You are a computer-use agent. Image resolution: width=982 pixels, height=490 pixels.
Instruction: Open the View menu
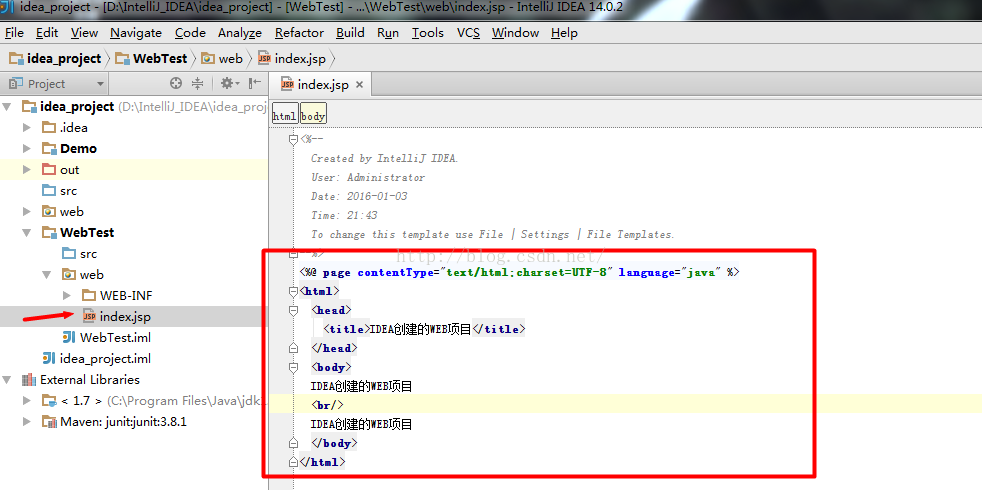point(84,33)
